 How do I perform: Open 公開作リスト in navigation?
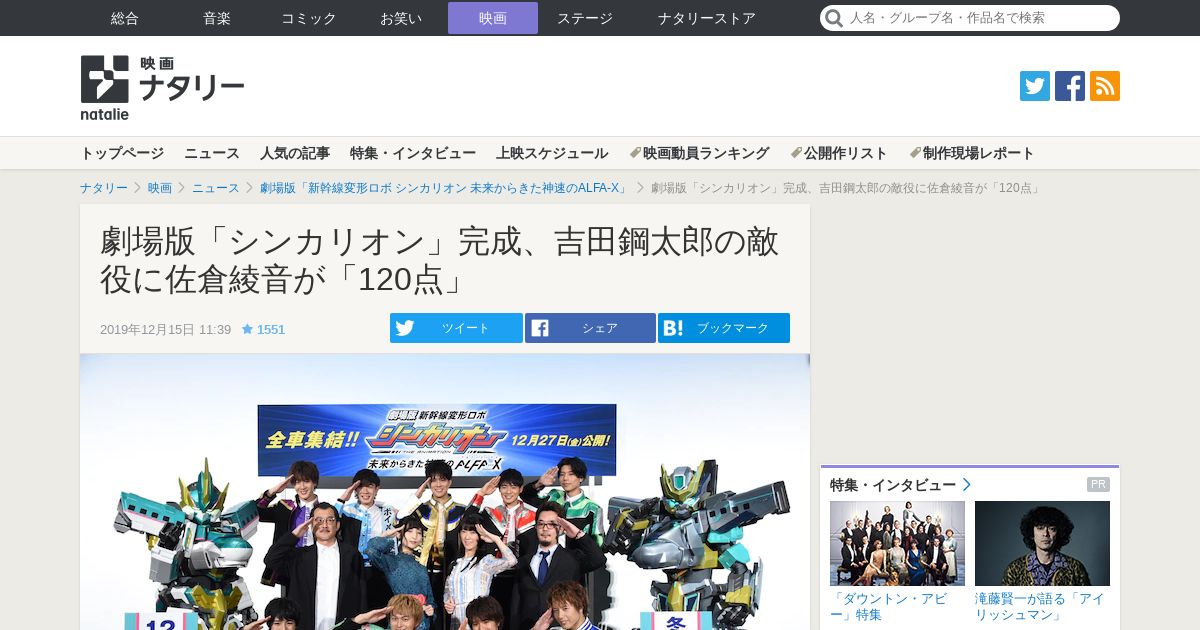(x=839, y=153)
